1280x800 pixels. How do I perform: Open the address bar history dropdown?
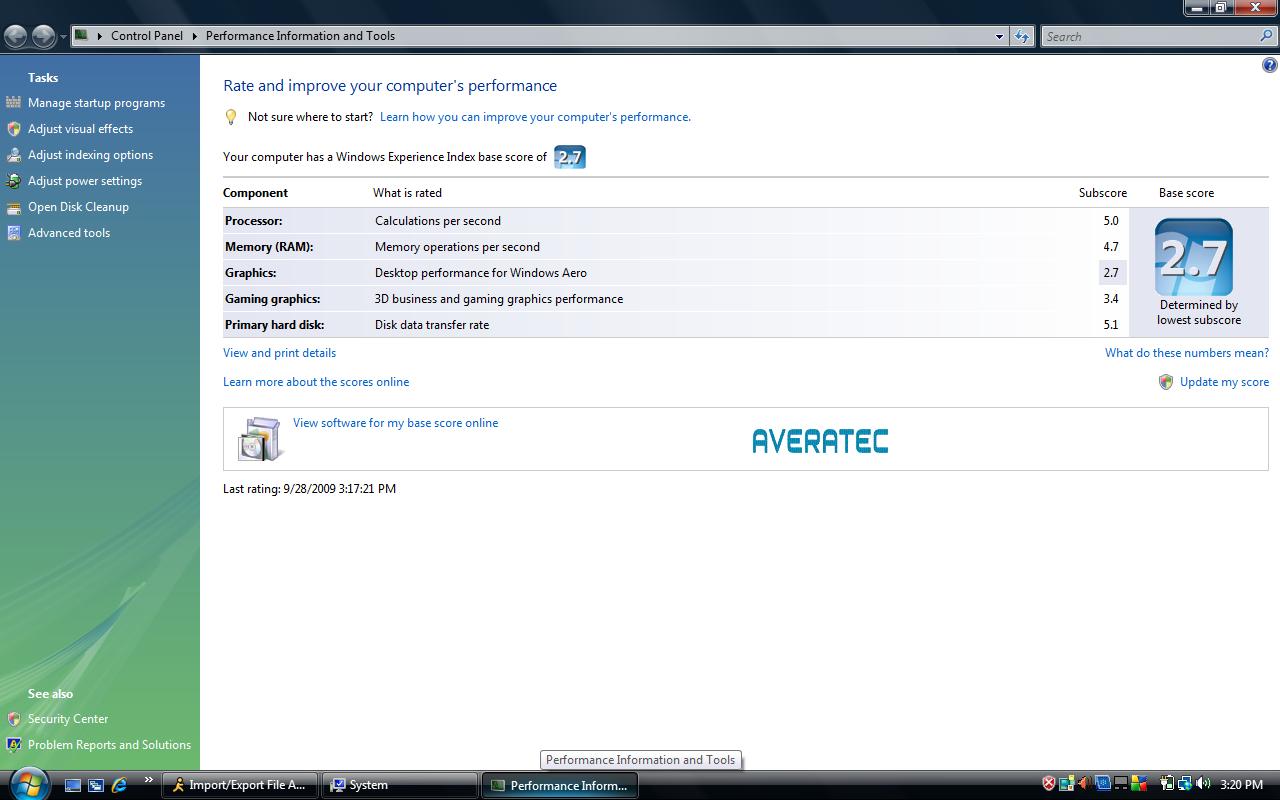point(999,36)
